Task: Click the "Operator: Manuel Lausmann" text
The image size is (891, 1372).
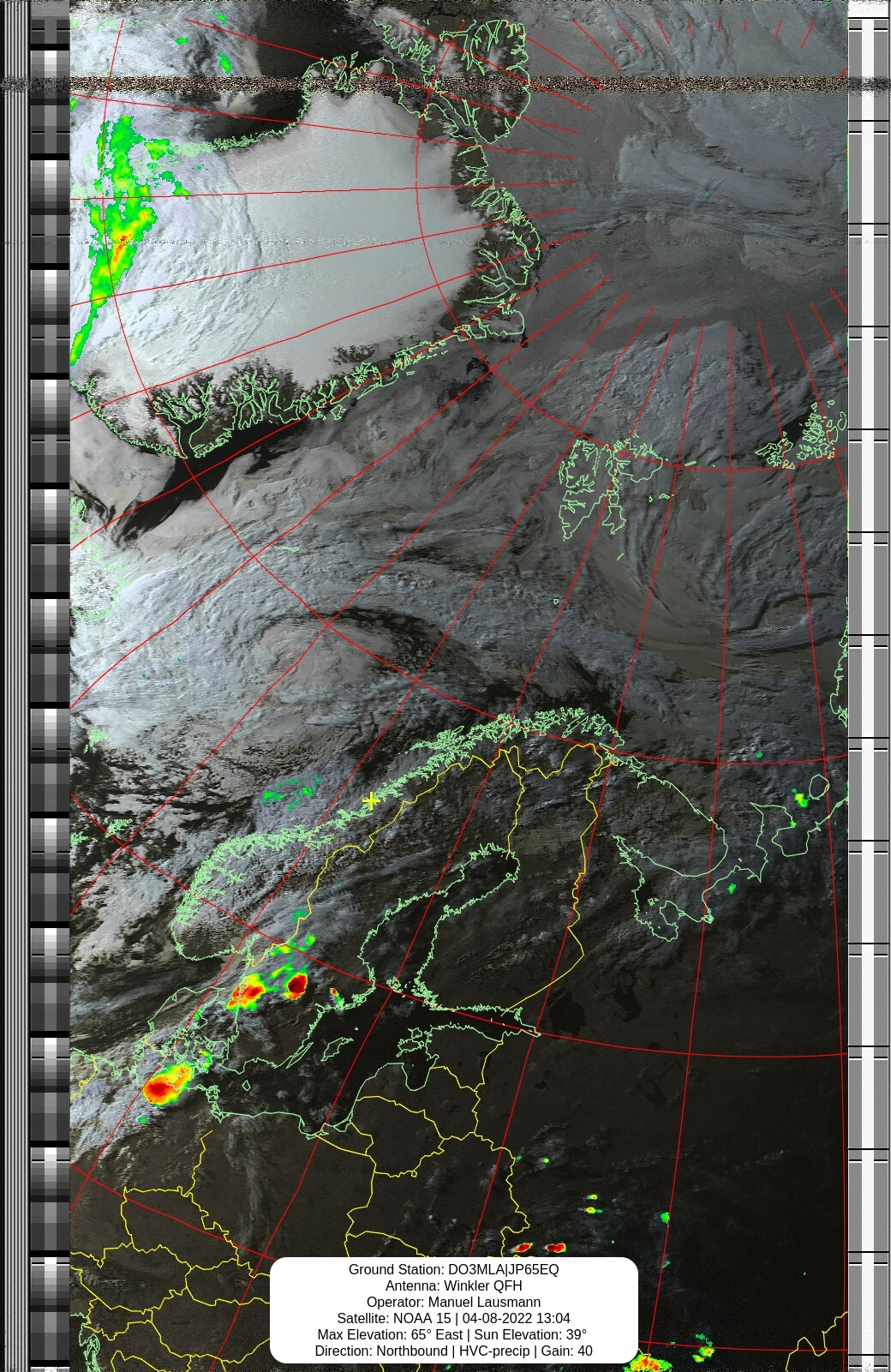Action: [x=453, y=1302]
